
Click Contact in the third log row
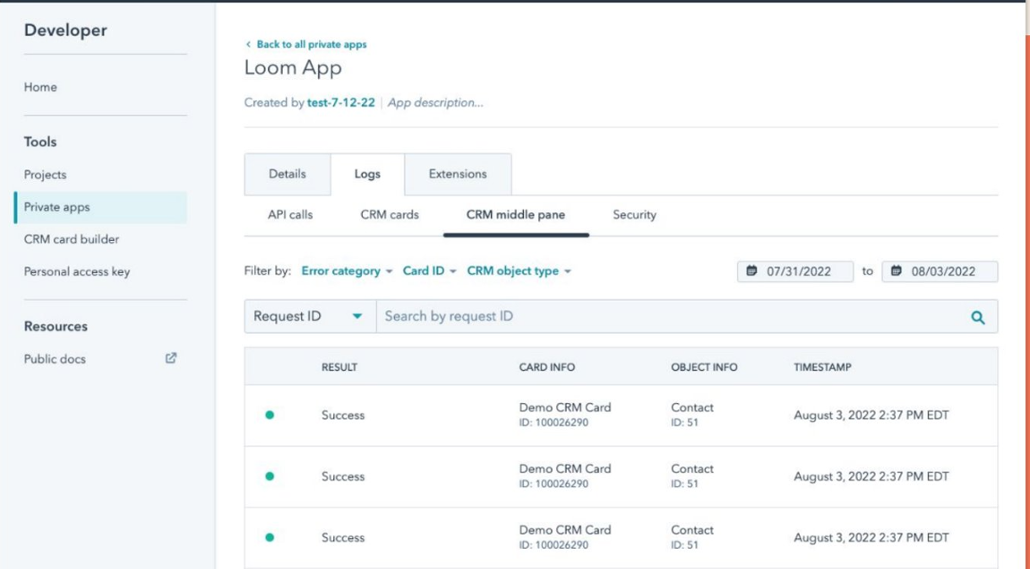[x=692, y=530]
